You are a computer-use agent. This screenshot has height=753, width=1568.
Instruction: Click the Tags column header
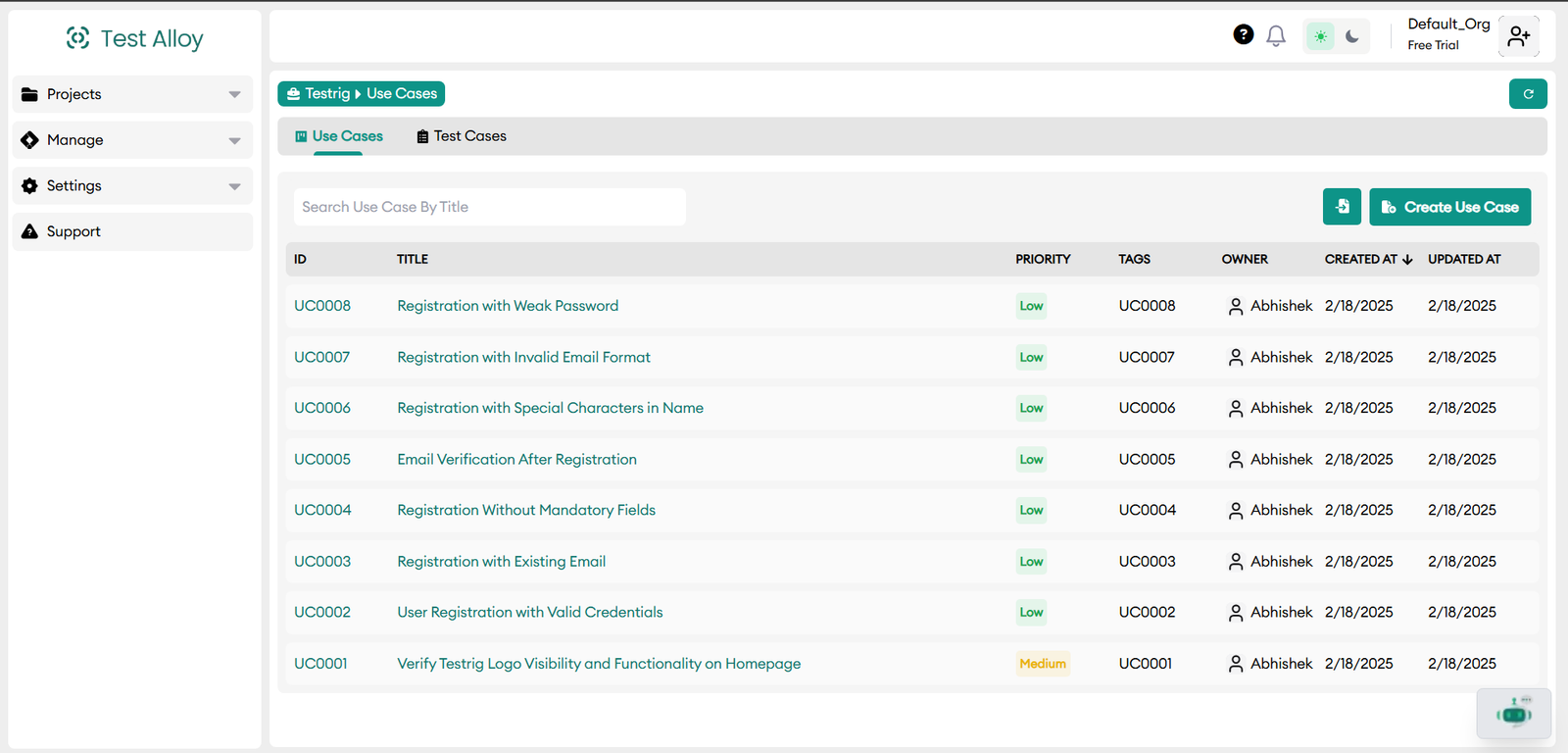click(1134, 260)
